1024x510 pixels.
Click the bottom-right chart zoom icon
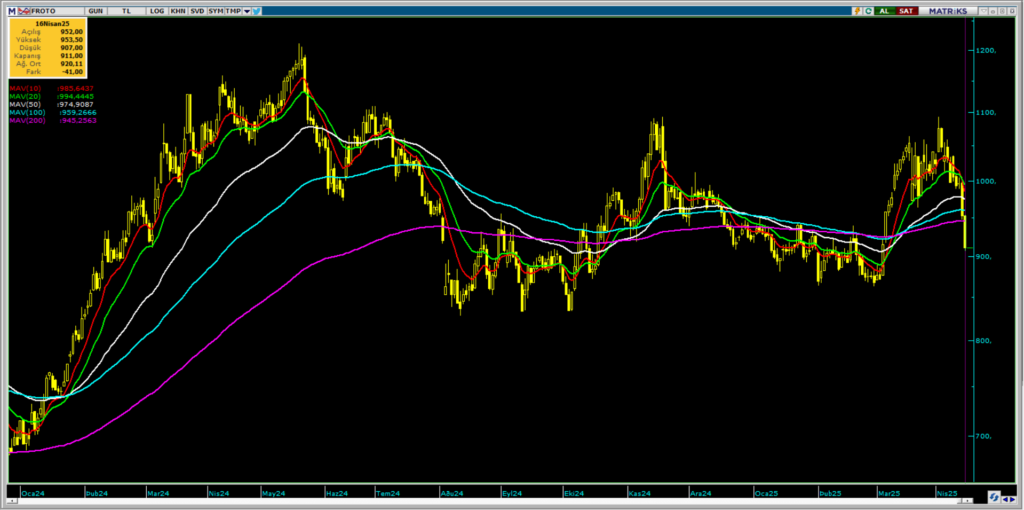(x=994, y=497)
